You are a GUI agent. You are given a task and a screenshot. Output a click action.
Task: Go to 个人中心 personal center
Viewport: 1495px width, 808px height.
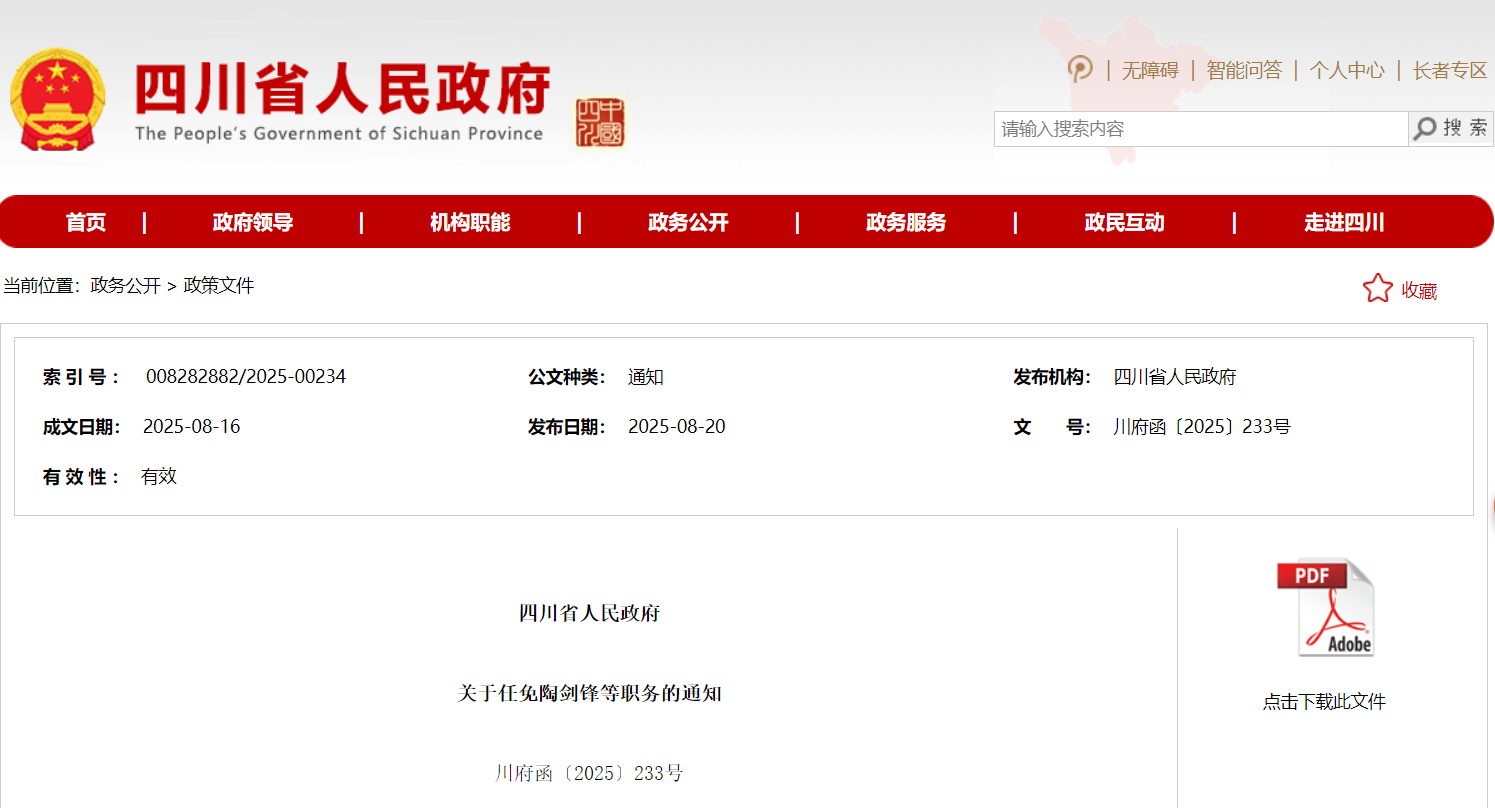(x=1347, y=70)
